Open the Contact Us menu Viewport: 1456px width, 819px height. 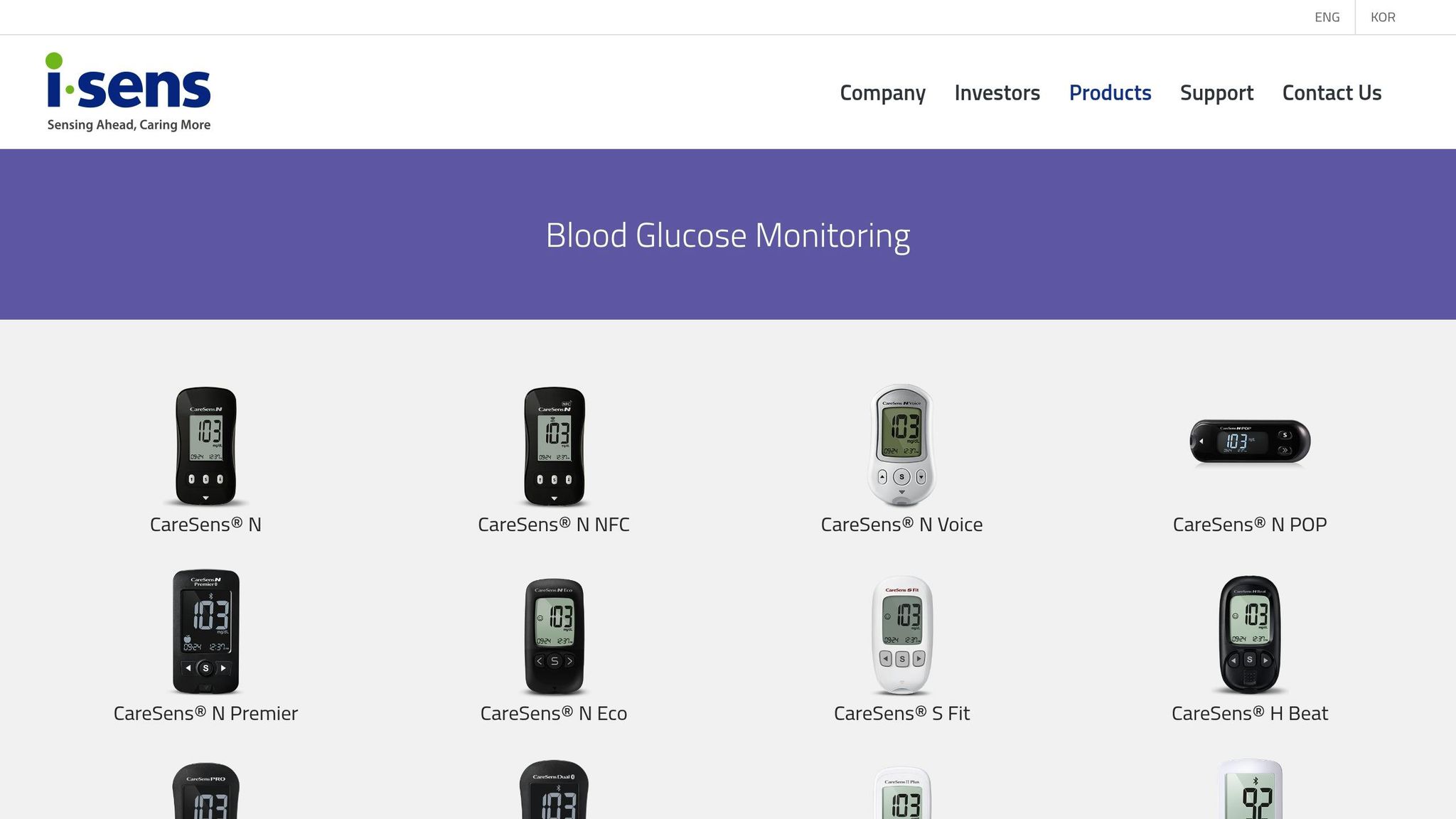tap(1332, 92)
